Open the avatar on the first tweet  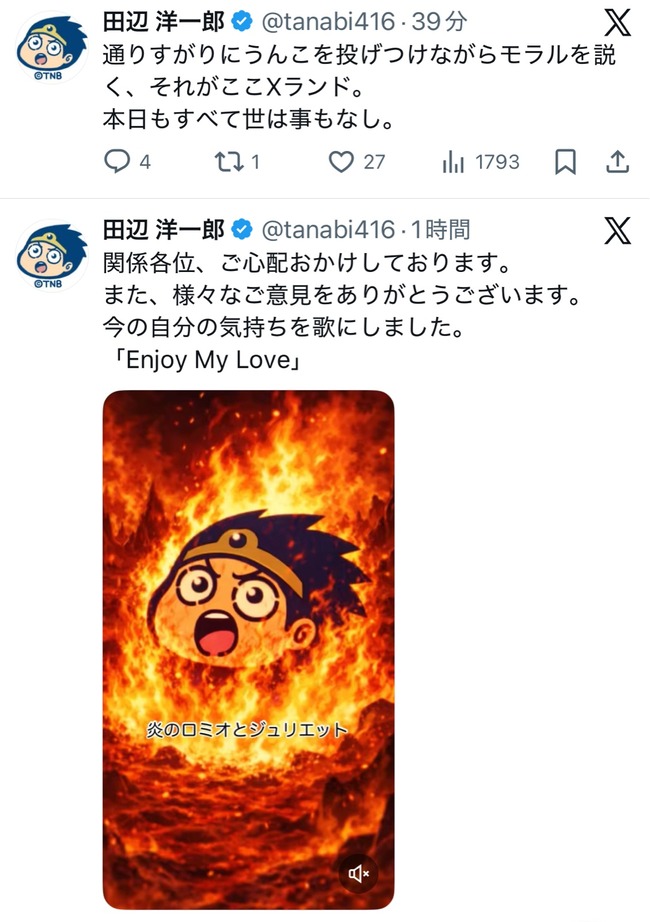(51, 46)
